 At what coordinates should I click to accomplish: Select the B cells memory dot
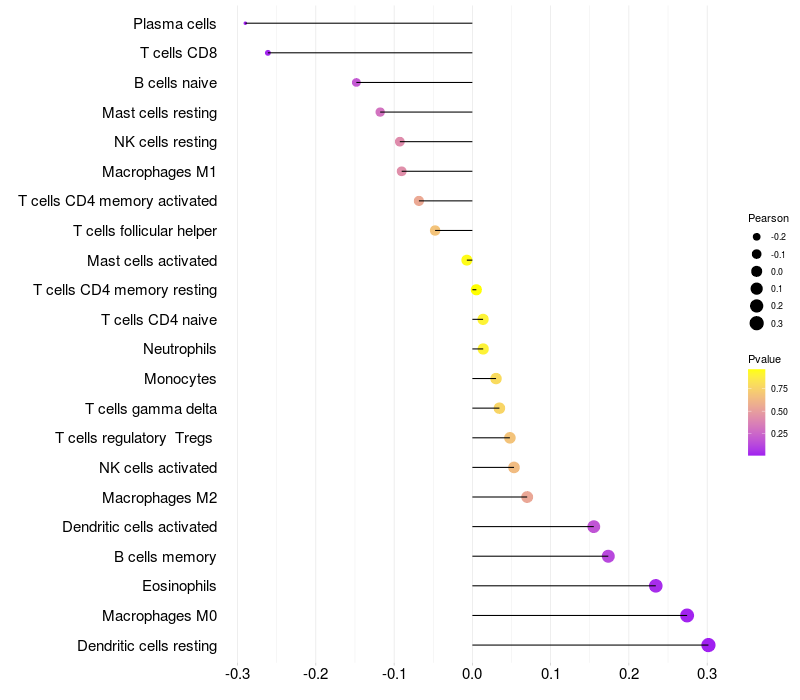pyautogui.click(x=608, y=556)
